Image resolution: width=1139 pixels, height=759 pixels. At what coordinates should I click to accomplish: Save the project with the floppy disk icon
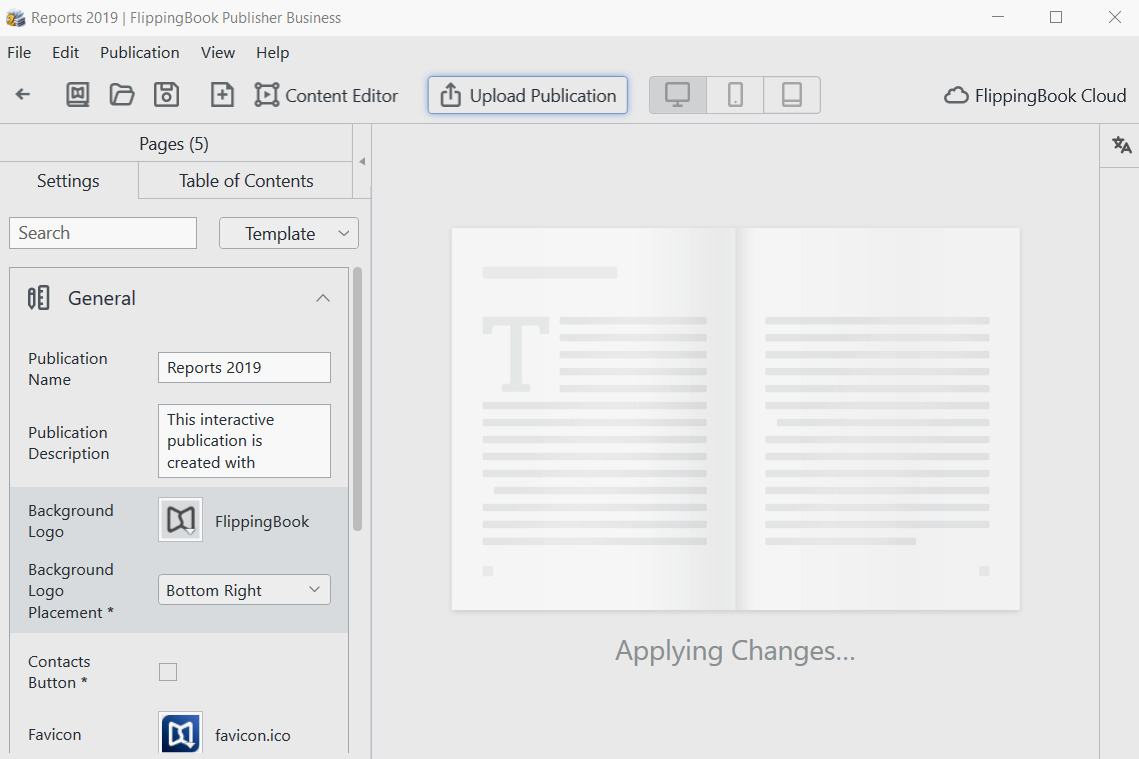[x=166, y=95]
